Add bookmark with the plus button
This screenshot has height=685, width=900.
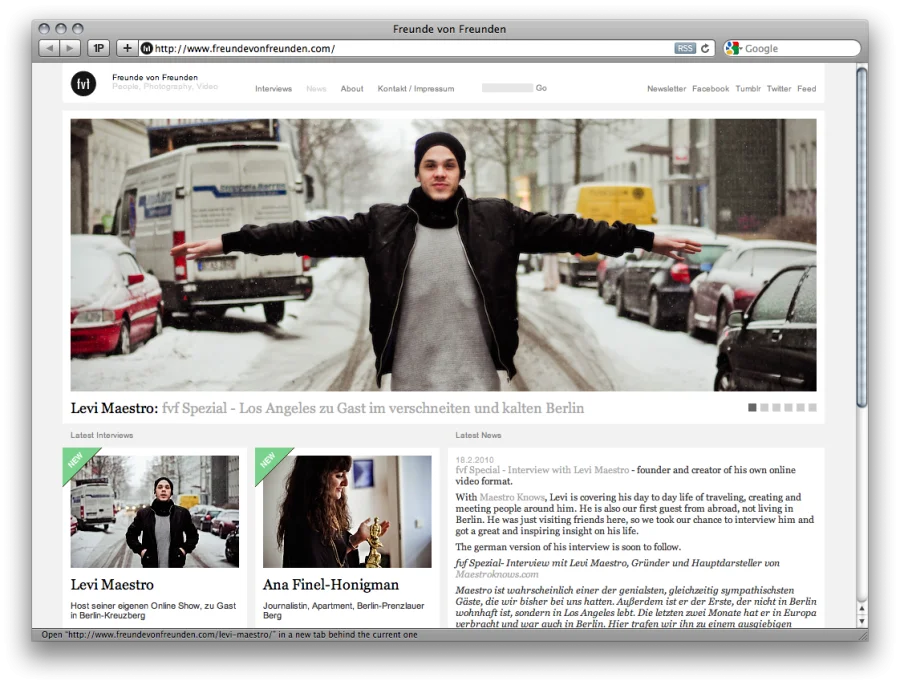tap(127, 48)
